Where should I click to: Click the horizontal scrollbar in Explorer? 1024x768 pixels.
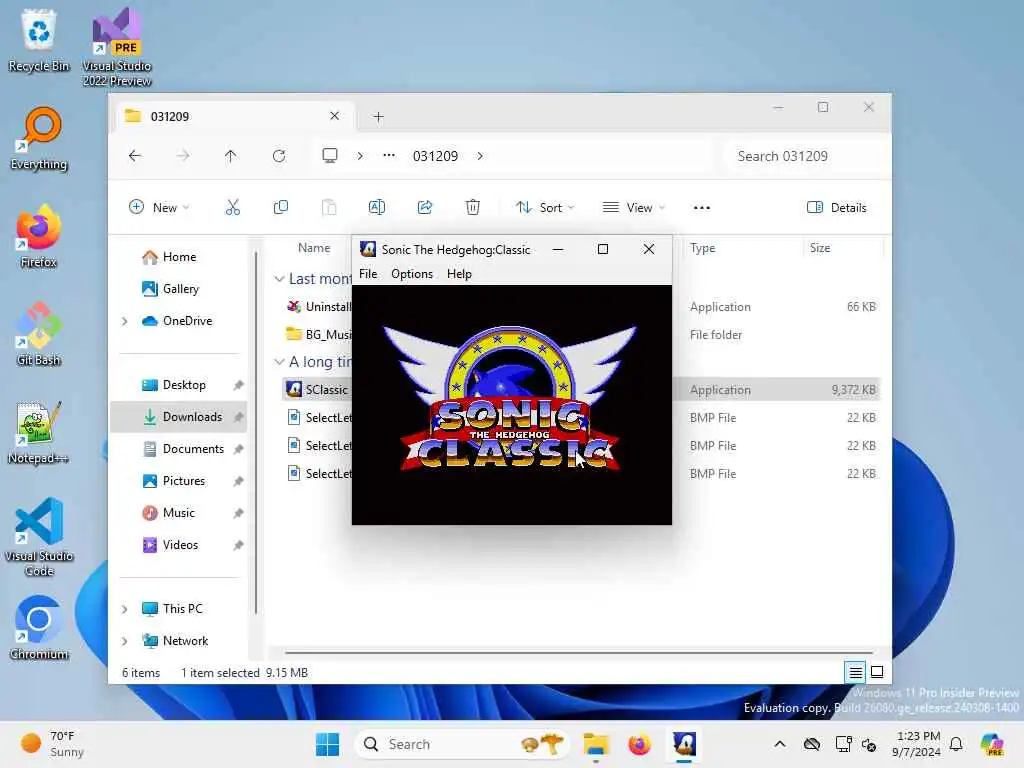(579, 652)
